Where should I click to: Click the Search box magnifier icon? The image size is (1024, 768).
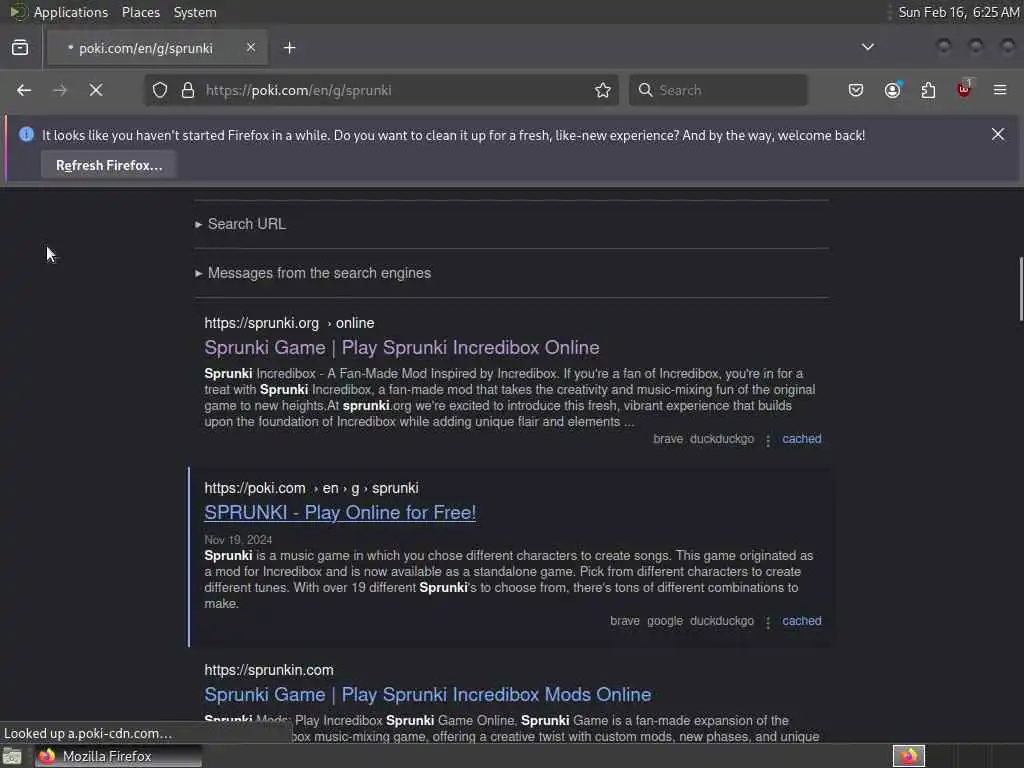click(645, 90)
